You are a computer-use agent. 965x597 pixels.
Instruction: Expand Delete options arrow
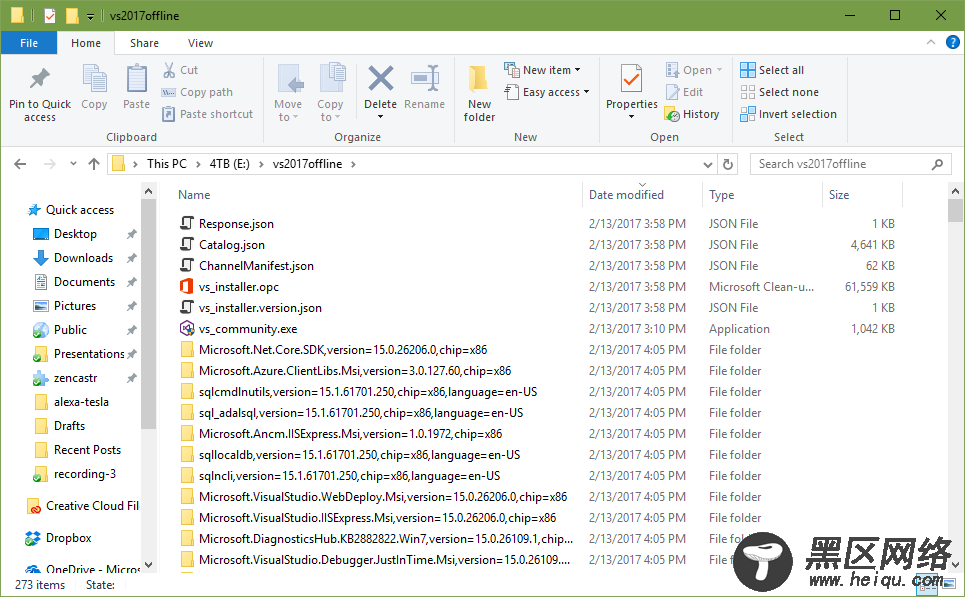point(380,117)
